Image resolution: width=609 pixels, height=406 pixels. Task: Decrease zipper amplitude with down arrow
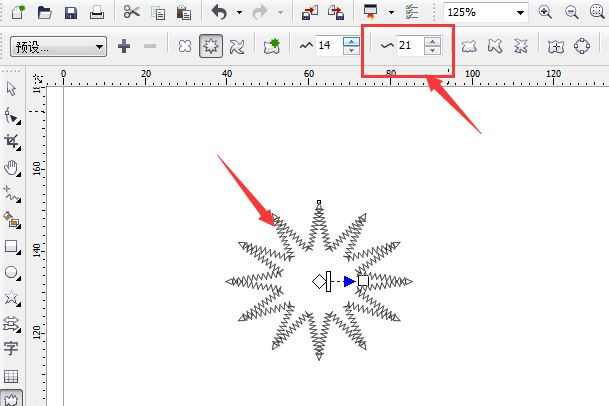tap(351, 50)
